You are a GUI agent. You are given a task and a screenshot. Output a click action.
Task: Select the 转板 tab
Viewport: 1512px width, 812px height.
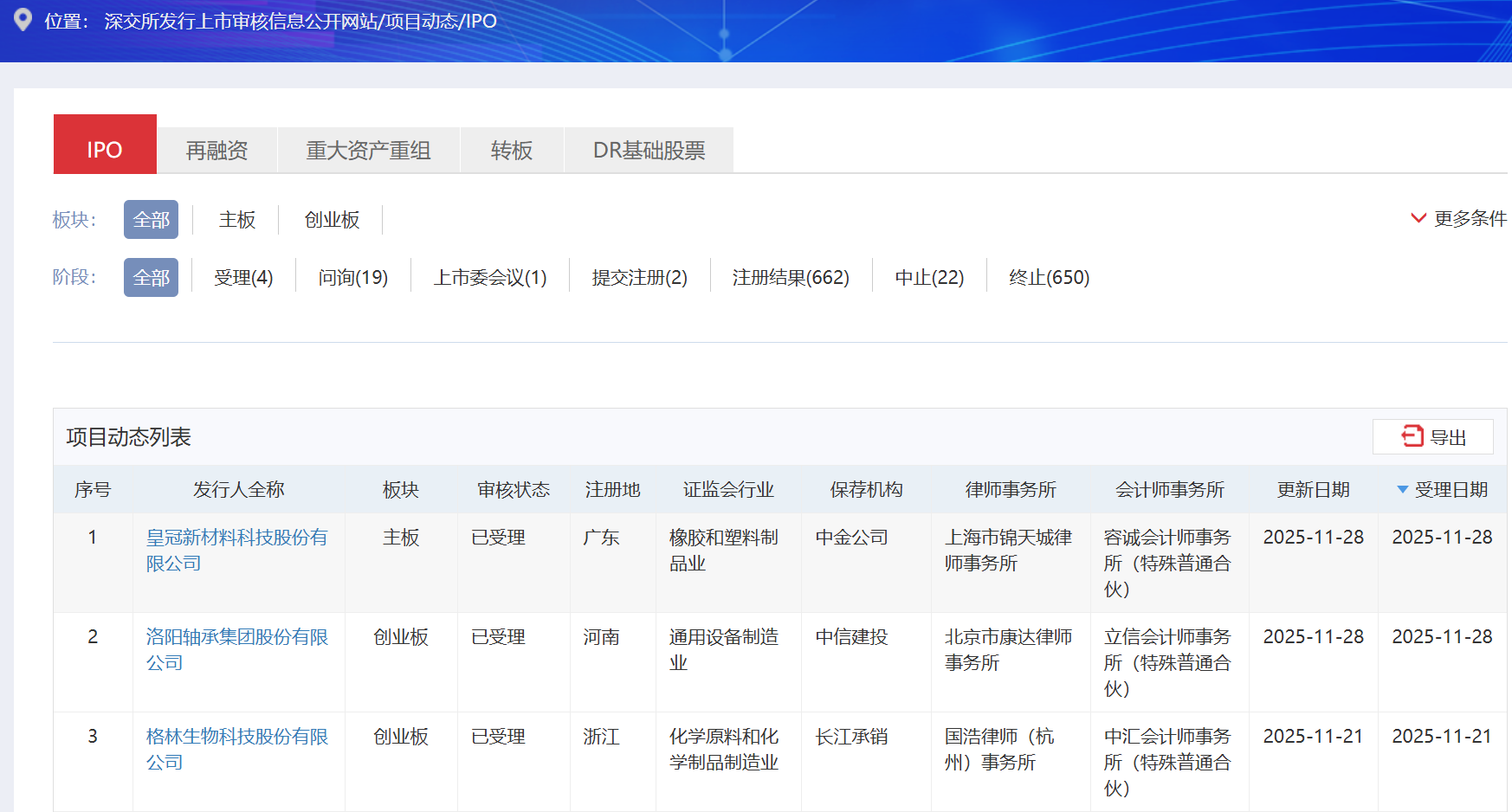coord(511,151)
